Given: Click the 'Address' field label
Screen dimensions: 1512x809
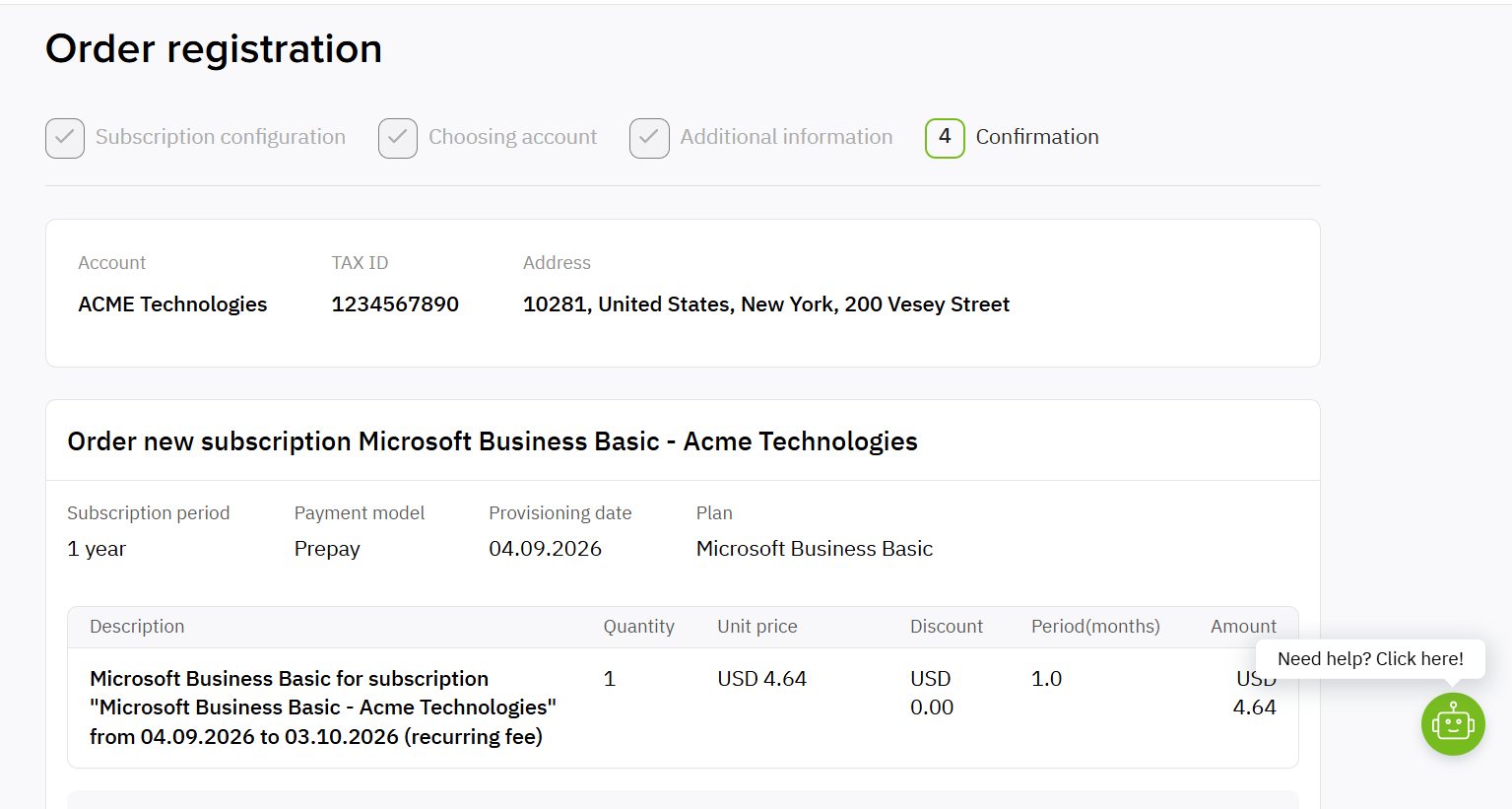Looking at the screenshot, I should coord(557,263).
